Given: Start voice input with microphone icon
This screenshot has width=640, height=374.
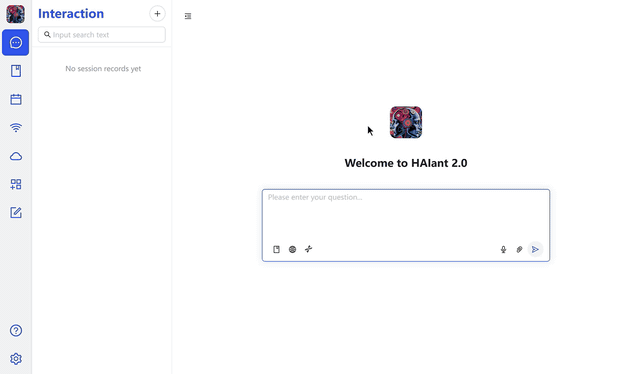Looking at the screenshot, I should click(x=503, y=249).
